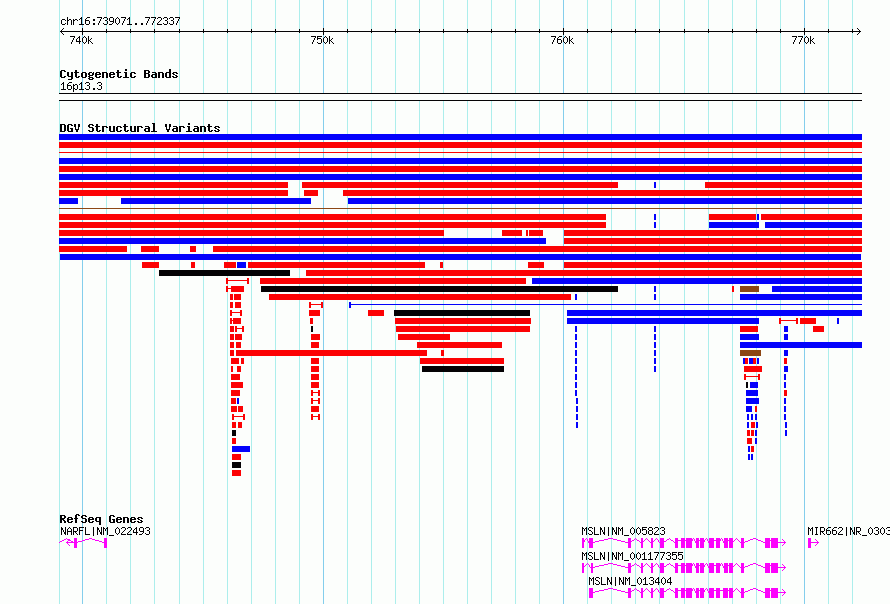Select the 740k ruler label

[81, 40]
